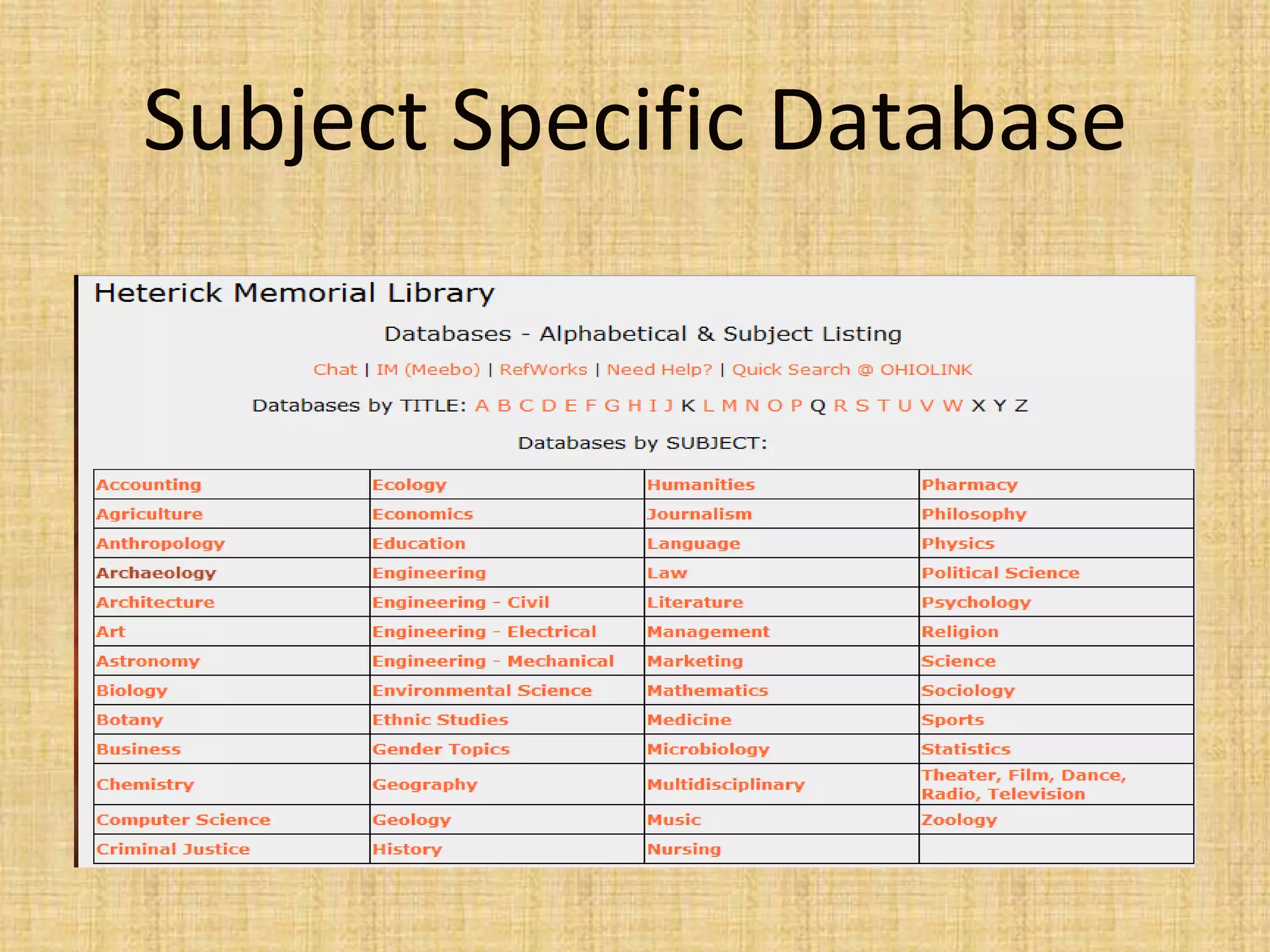Open the Archaeology subject link
Screen dimensions: 1270x952
[x=156, y=573]
